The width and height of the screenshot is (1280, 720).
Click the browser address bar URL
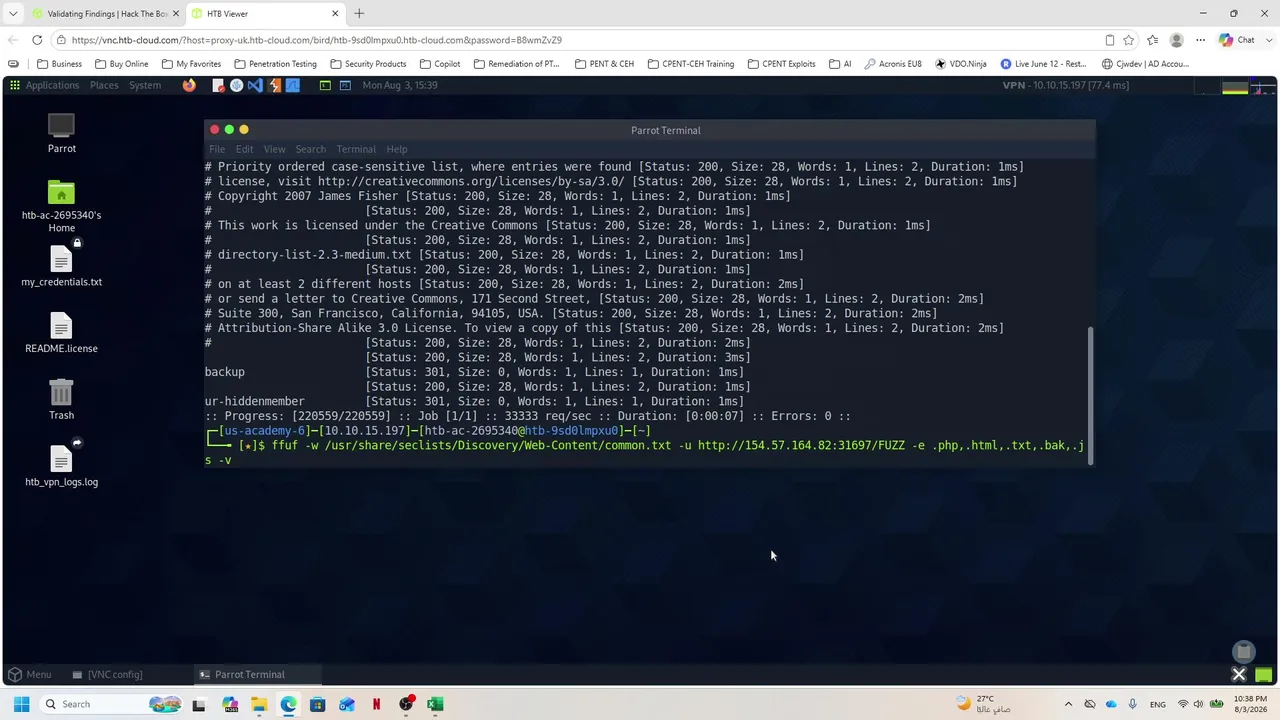tap(316, 40)
